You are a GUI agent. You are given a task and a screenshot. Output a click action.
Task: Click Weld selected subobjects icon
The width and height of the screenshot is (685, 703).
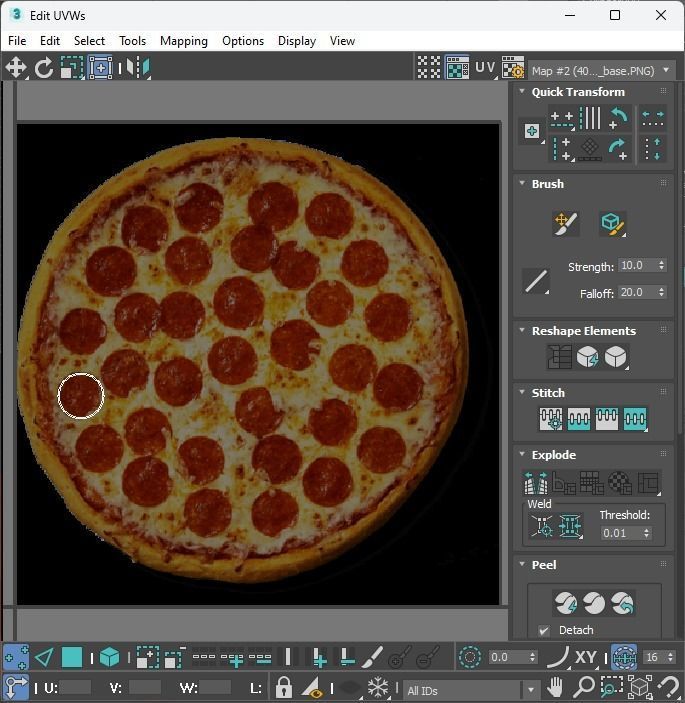[570, 525]
